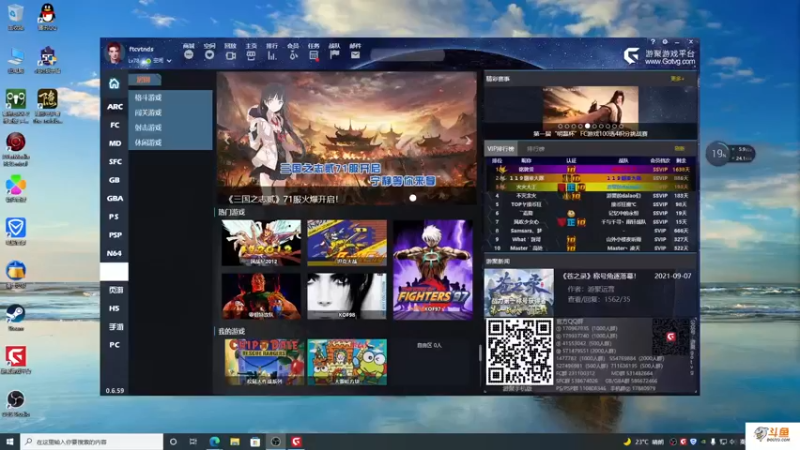Click the toolbar icon left of 排行

(x=251, y=55)
